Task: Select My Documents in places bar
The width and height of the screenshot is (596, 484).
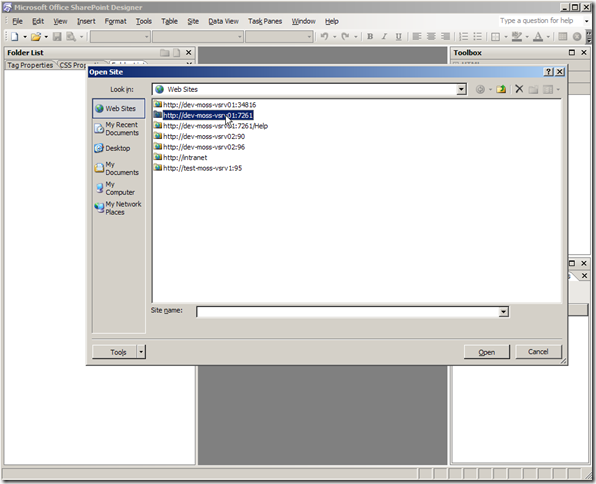Action: tap(119, 168)
